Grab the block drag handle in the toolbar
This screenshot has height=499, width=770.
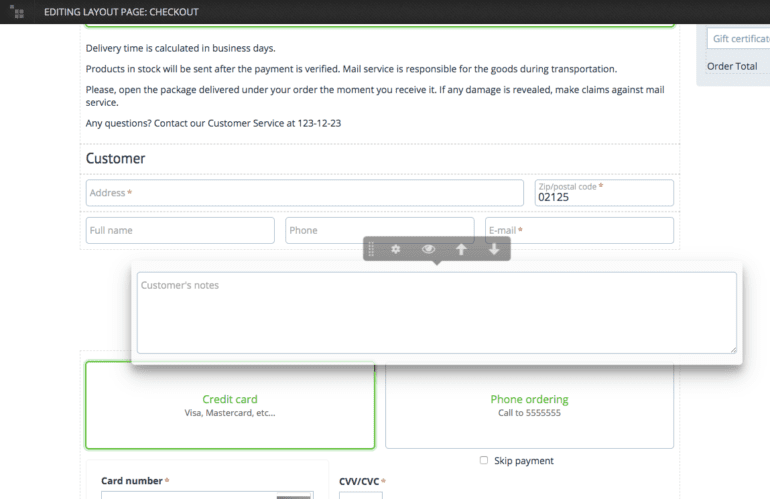371,250
